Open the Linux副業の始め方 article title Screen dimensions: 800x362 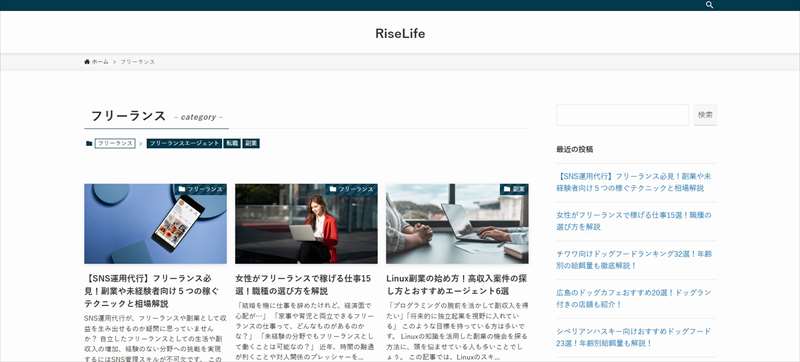457,285
